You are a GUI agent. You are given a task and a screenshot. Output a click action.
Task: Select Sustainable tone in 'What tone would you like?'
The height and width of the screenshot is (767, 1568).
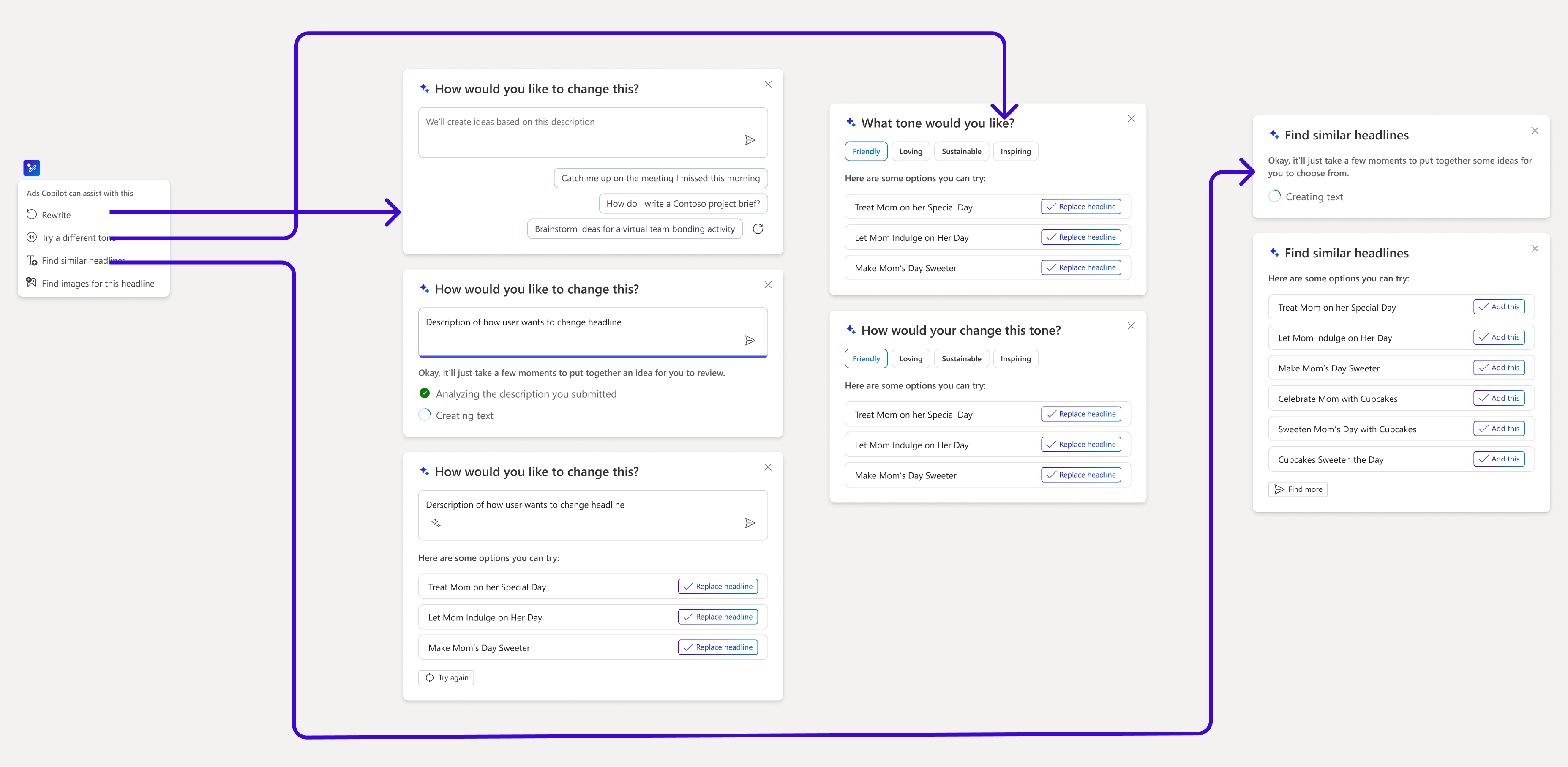961,152
